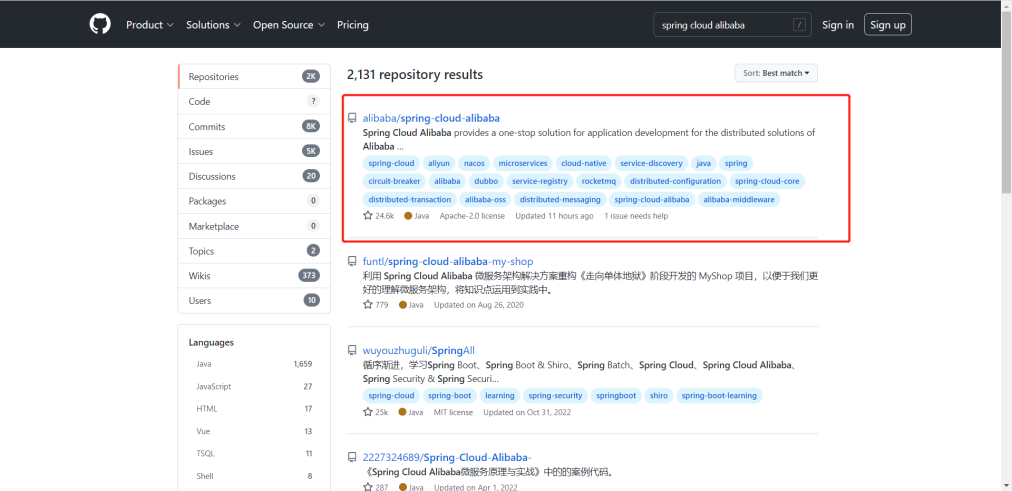This screenshot has height=491, width=1012.
Task: Click the learning topic tag
Action: pyautogui.click(x=500, y=396)
